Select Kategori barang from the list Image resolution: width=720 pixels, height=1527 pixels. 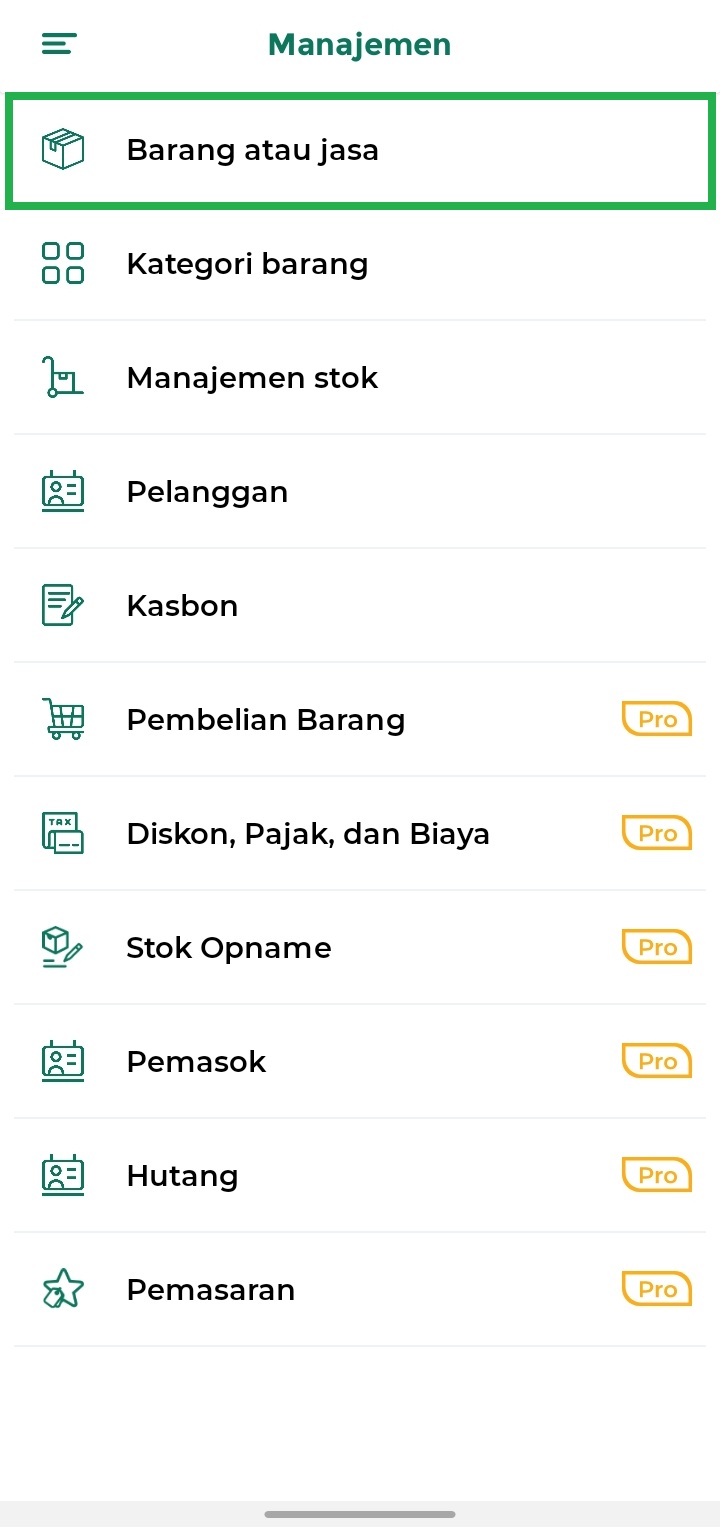pyautogui.click(x=247, y=264)
